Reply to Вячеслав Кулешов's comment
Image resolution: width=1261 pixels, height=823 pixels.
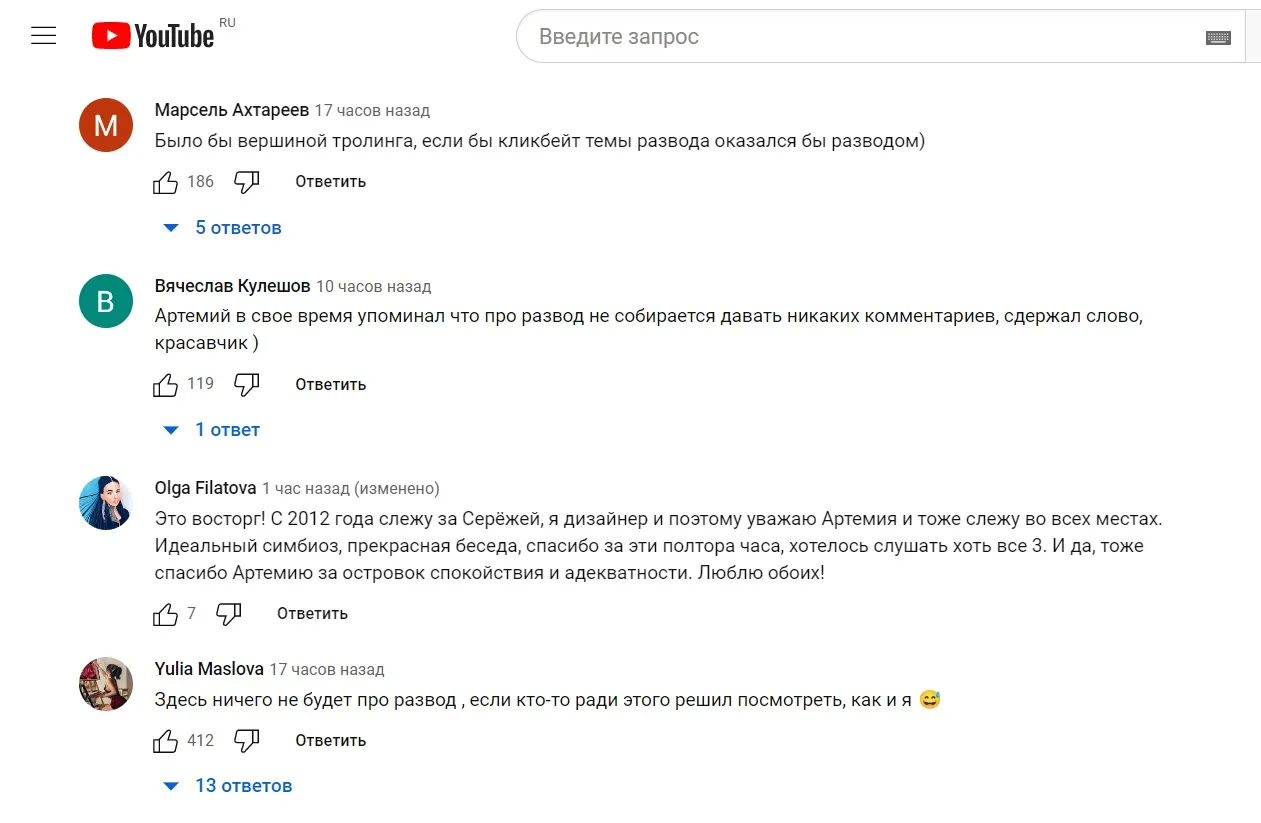(x=330, y=384)
